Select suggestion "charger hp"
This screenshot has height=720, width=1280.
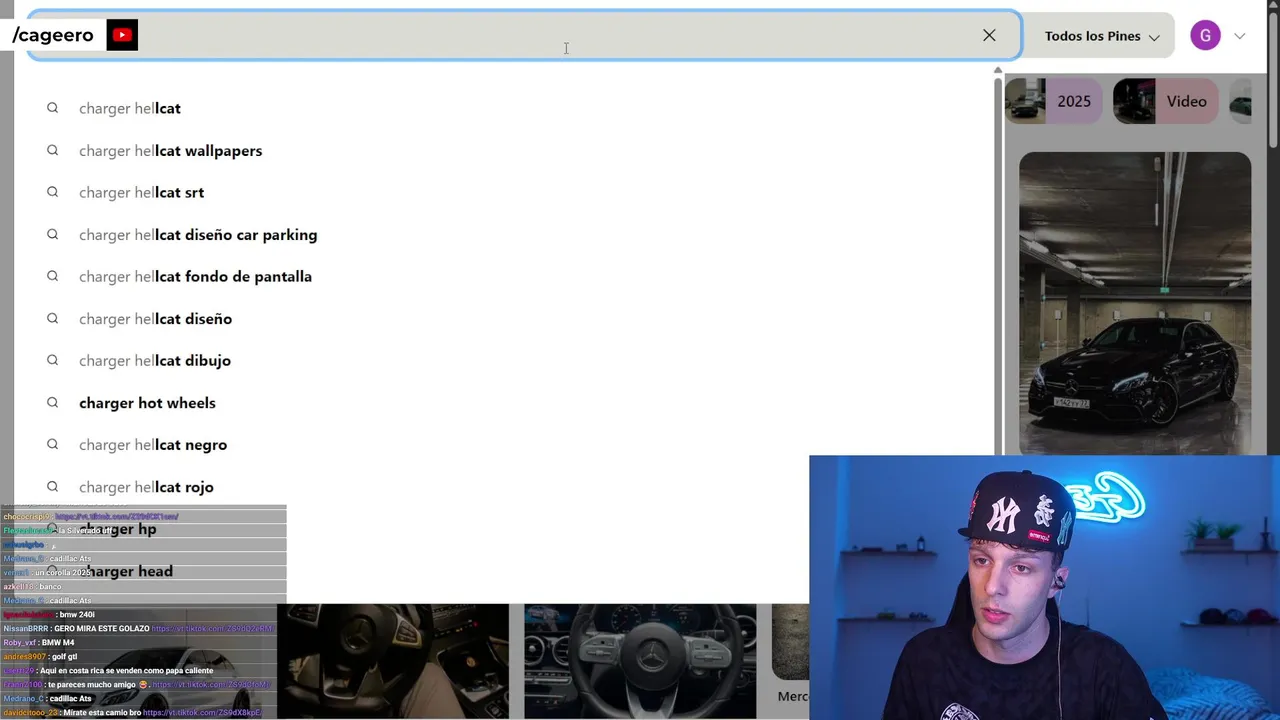118,528
